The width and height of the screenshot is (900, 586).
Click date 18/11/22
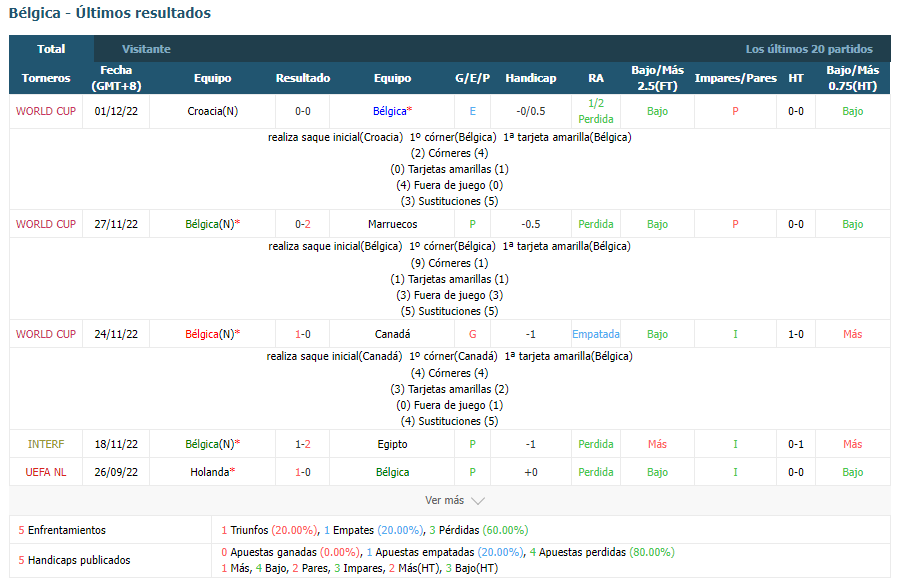[116, 444]
